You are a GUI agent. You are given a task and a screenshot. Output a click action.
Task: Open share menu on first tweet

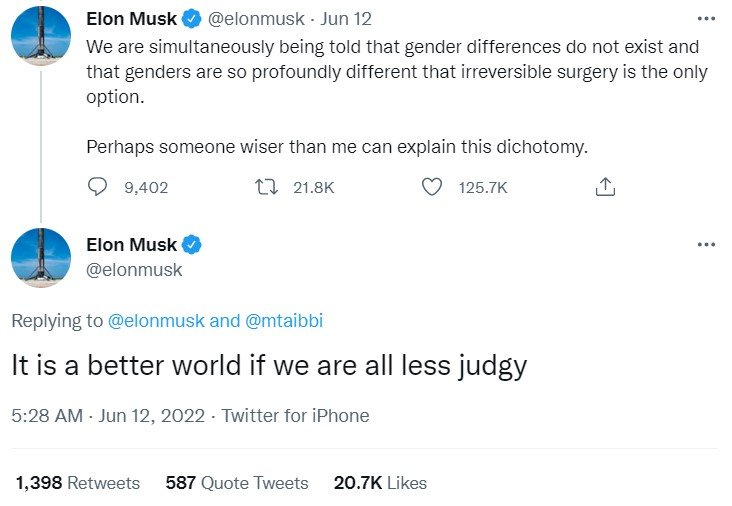(x=605, y=187)
